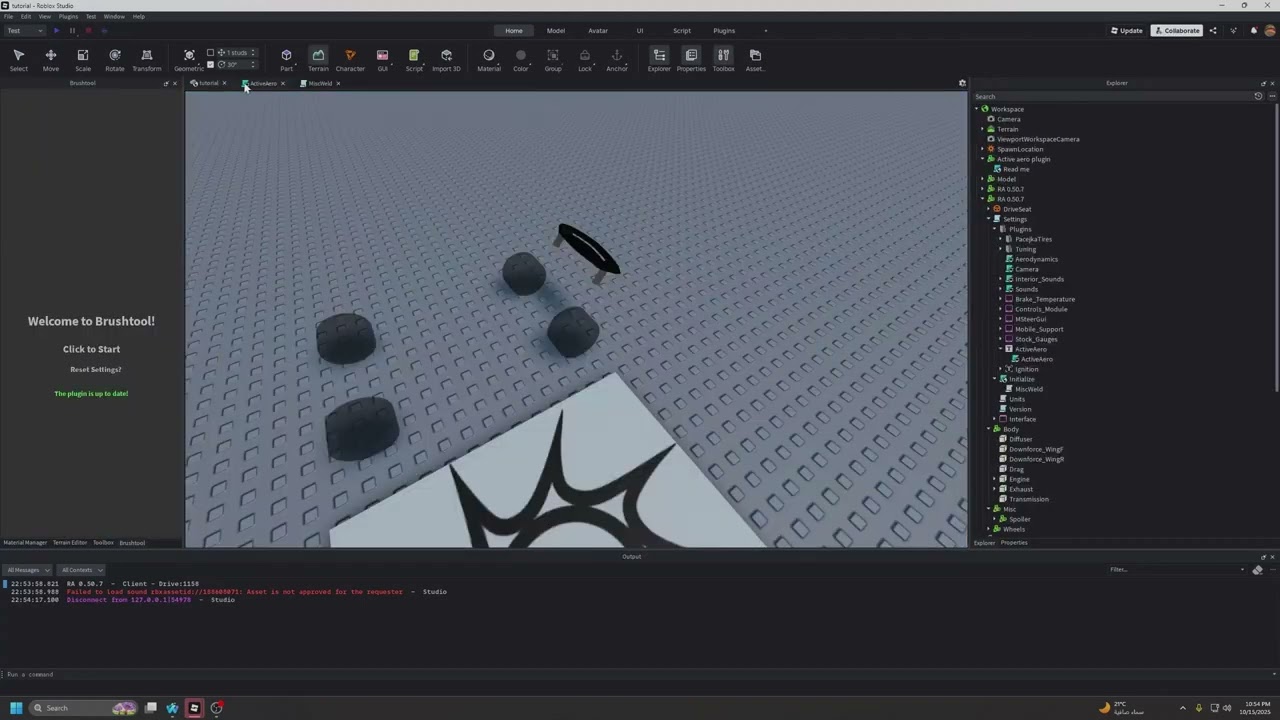1280x720 pixels.
Task: Insert a new Part
Action: 286,60
